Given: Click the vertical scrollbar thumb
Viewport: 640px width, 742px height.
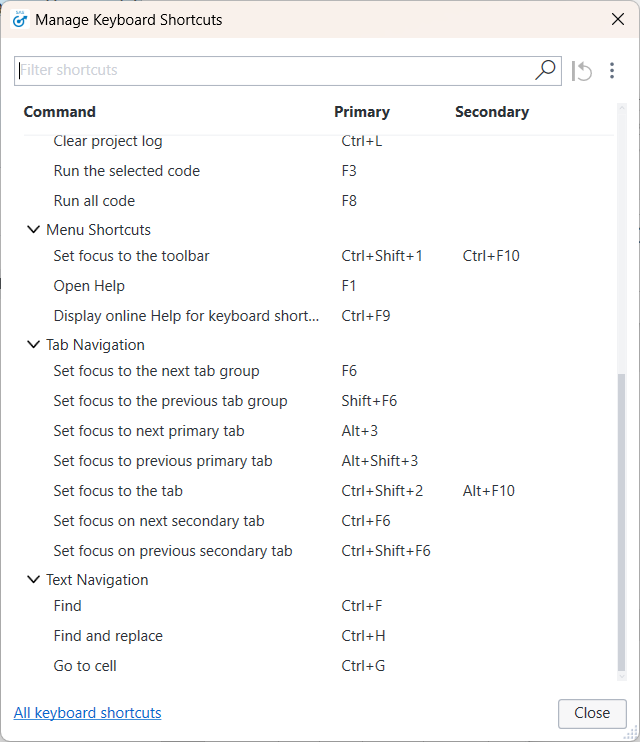Looking at the screenshot, I should pyautogui.click(x=621, y=520).
